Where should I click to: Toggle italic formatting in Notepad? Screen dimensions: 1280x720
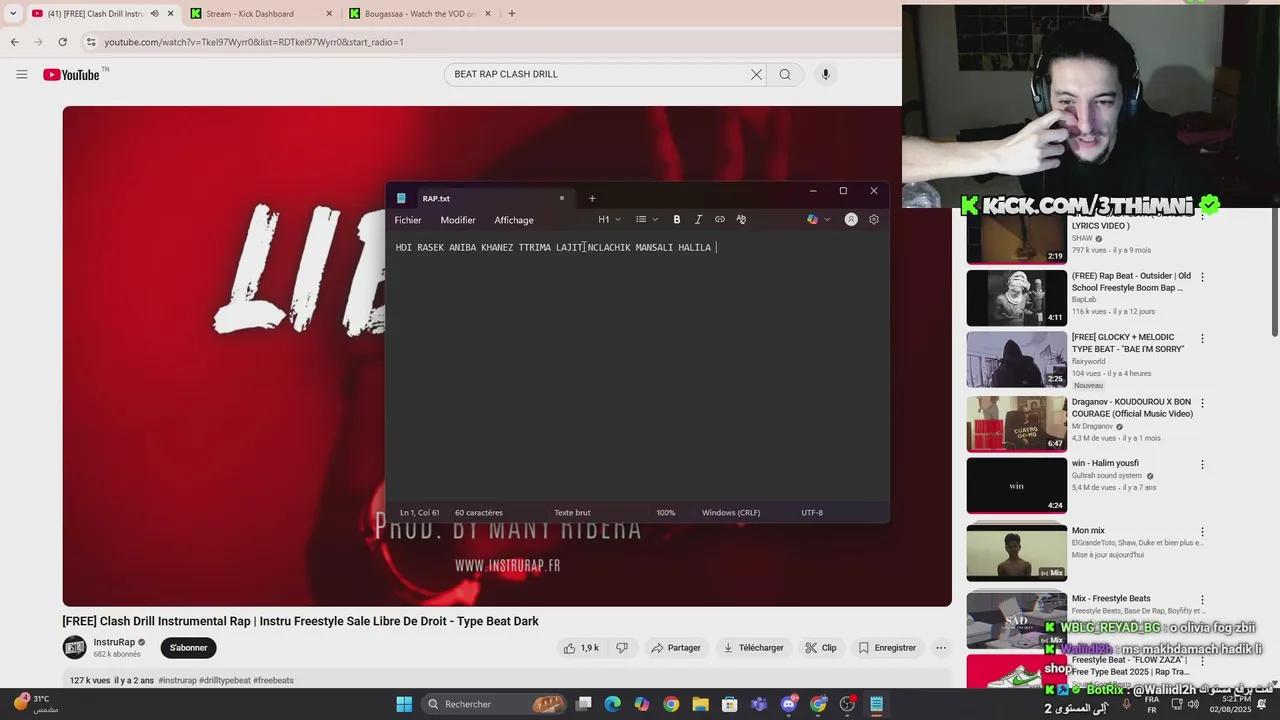[x=698, y=219]
